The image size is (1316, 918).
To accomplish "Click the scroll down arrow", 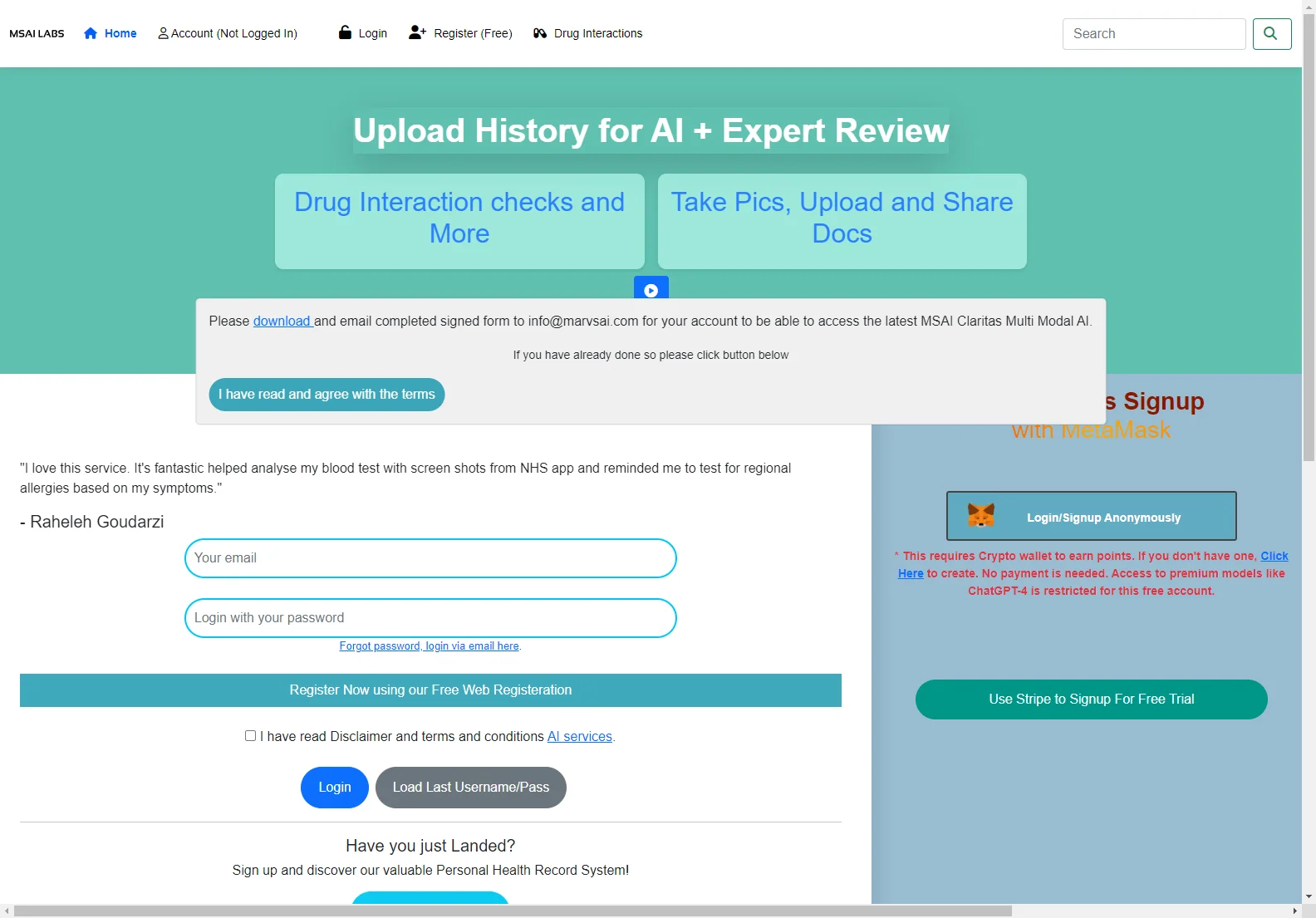I will coord(1309,897).
